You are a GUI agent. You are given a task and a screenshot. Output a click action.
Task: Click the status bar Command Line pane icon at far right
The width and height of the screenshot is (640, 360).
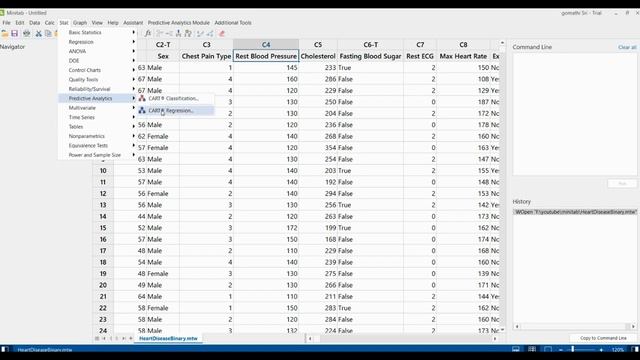click(635, 349)
